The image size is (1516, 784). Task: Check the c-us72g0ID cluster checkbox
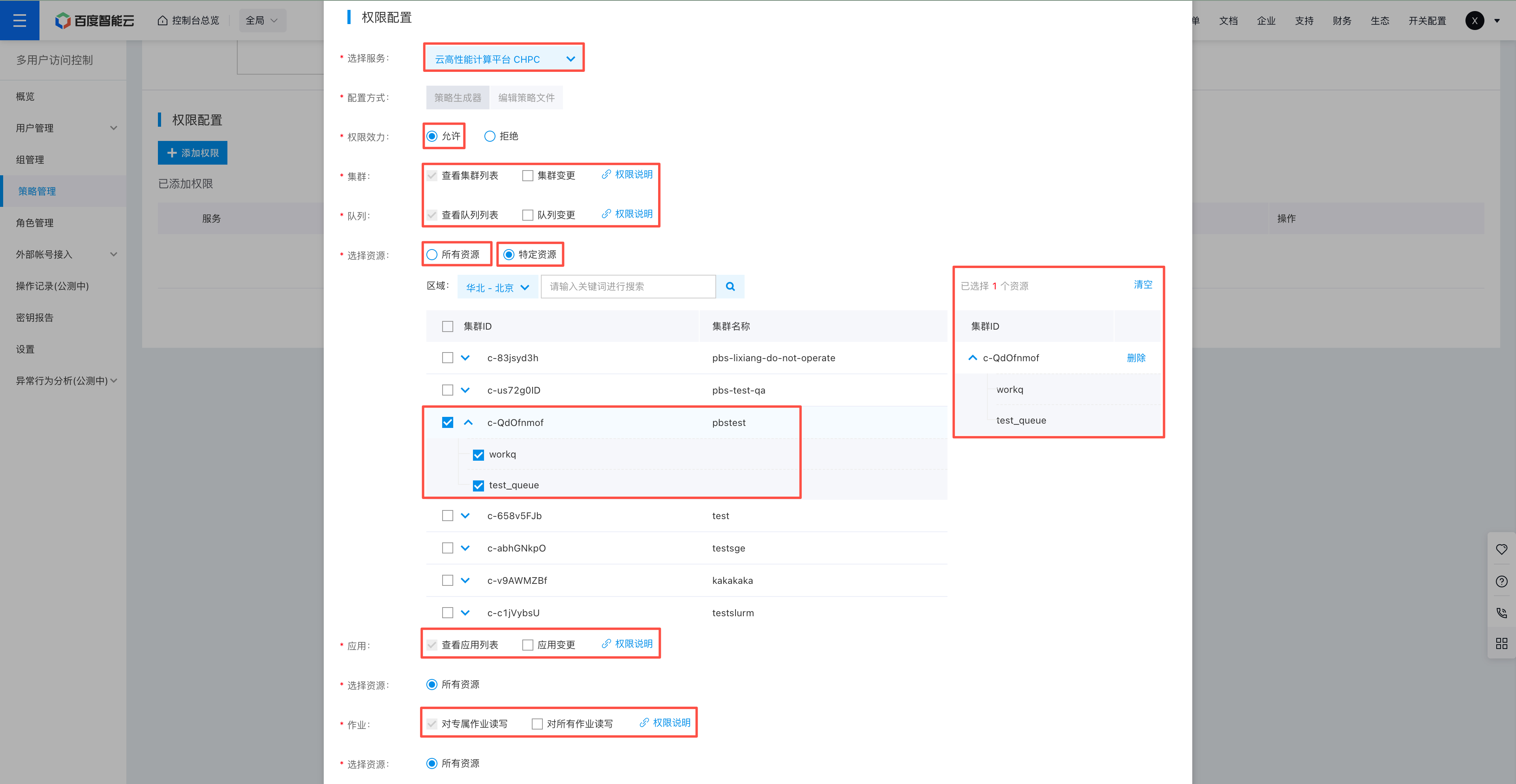coord(448,390)
